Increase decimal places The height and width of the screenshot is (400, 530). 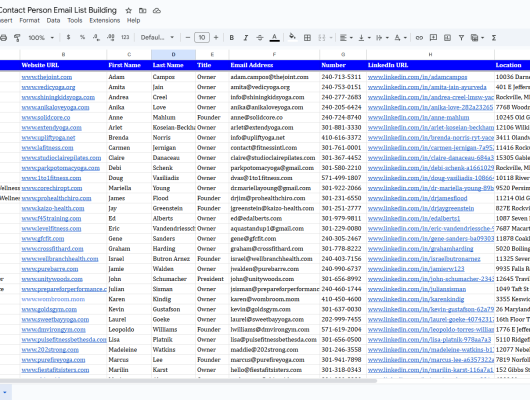click(x=111, y=37)
